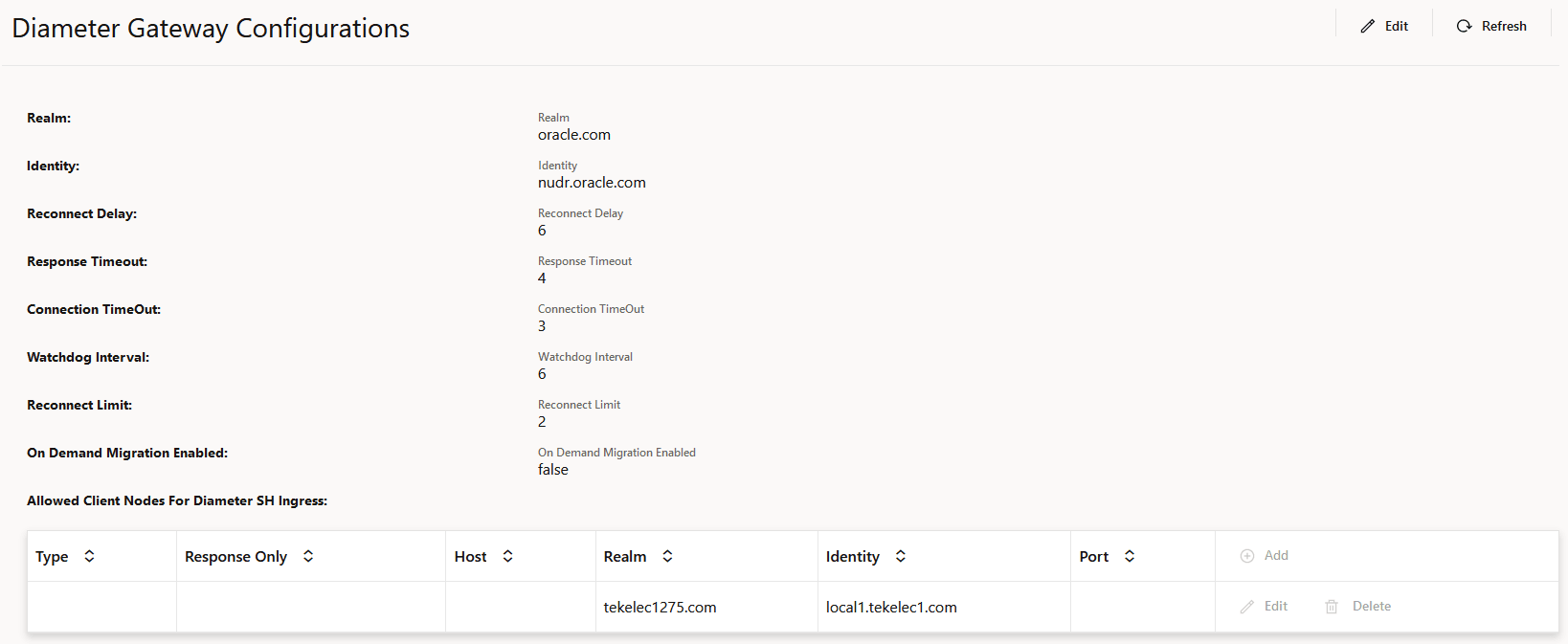Click the trash icon in the table row
Viewport: 1568px width, 644px height.
pyautogui.click(x=1332, y=607)
